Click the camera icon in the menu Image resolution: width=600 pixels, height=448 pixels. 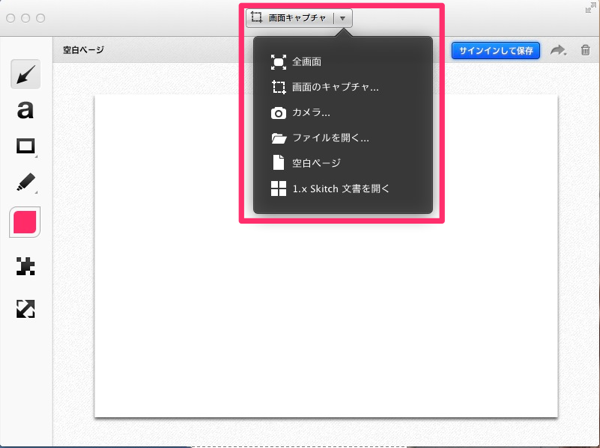point(279,113)
